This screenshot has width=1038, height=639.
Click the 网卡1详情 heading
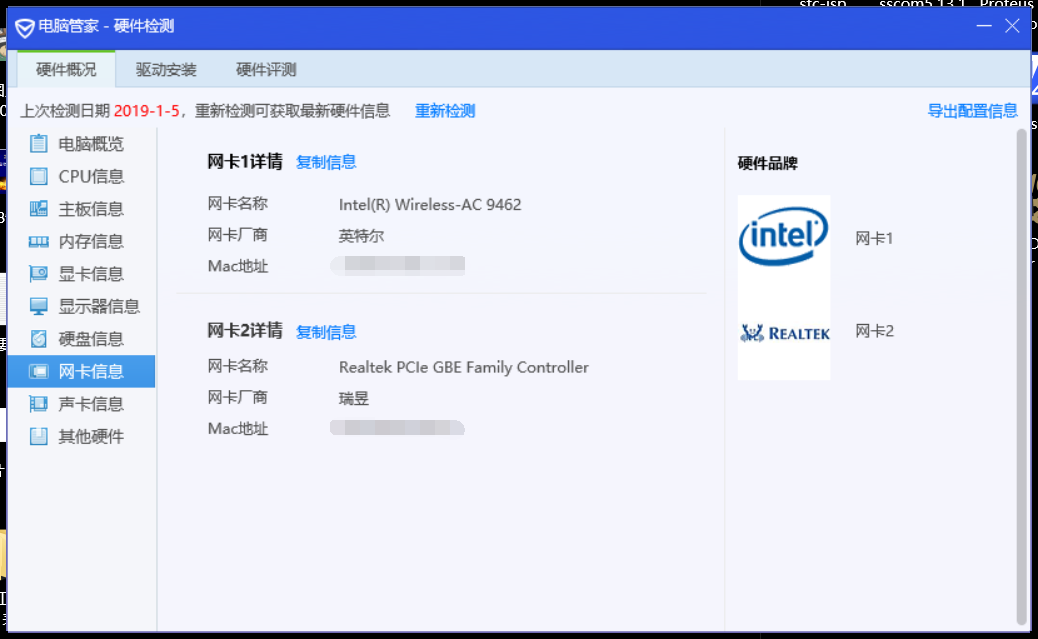click(x=245, y=162)
